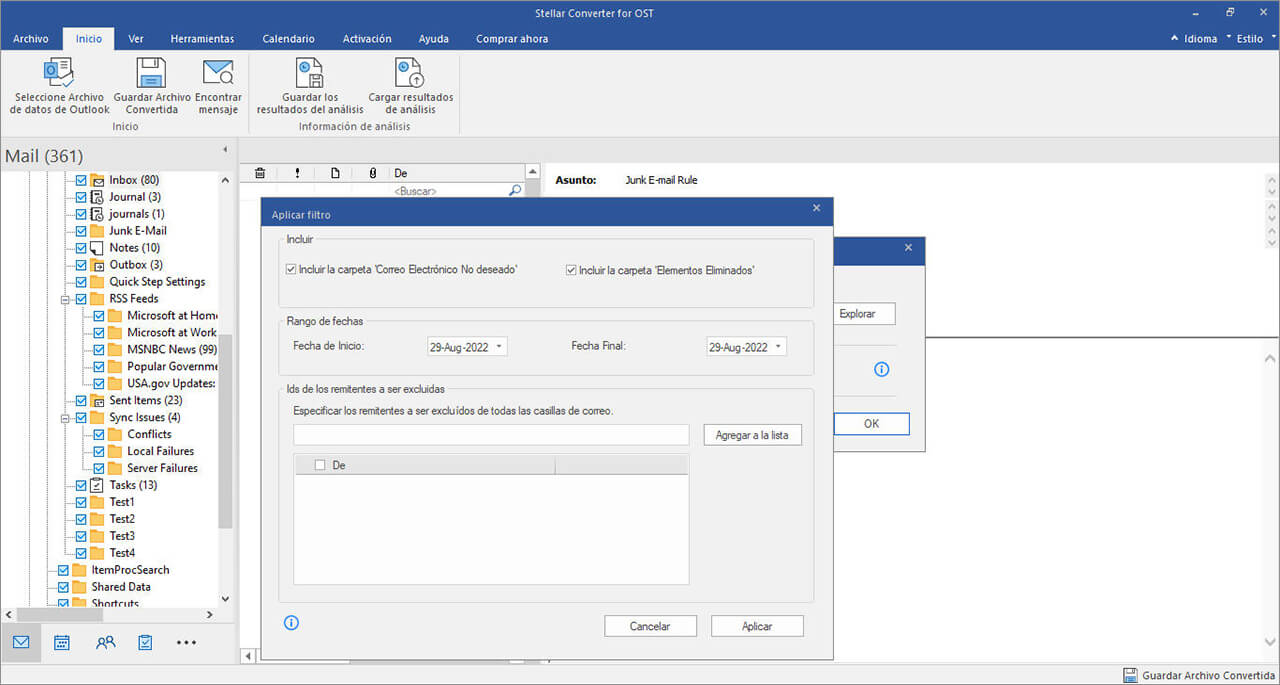The image size is (1280, 685).
Task: Click the trash column header icon
Action: [260, 173]
